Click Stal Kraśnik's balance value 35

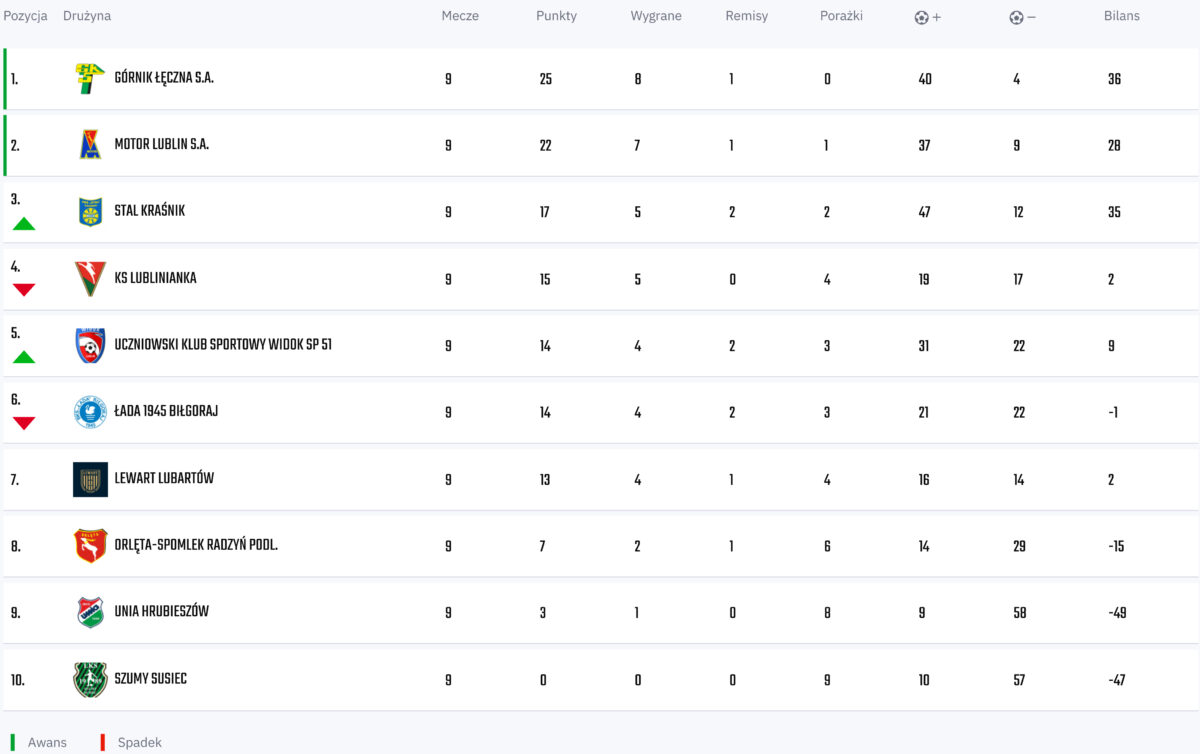tap(1114, 212)
